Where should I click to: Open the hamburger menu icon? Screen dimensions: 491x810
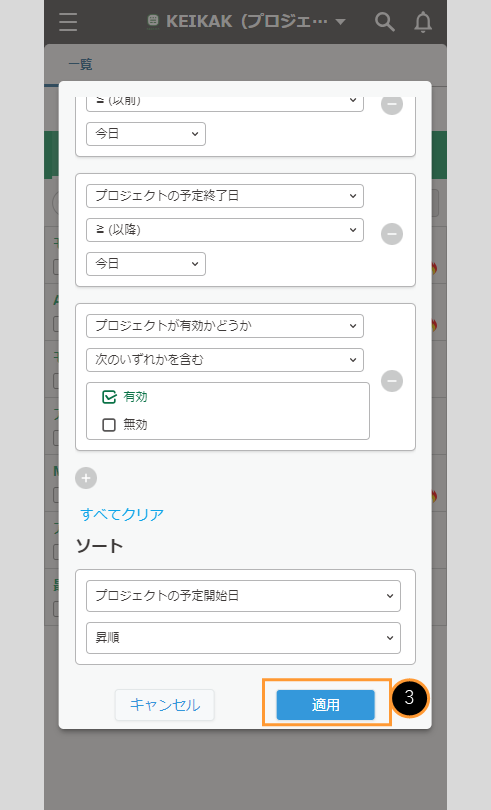[x=68, y=22]
